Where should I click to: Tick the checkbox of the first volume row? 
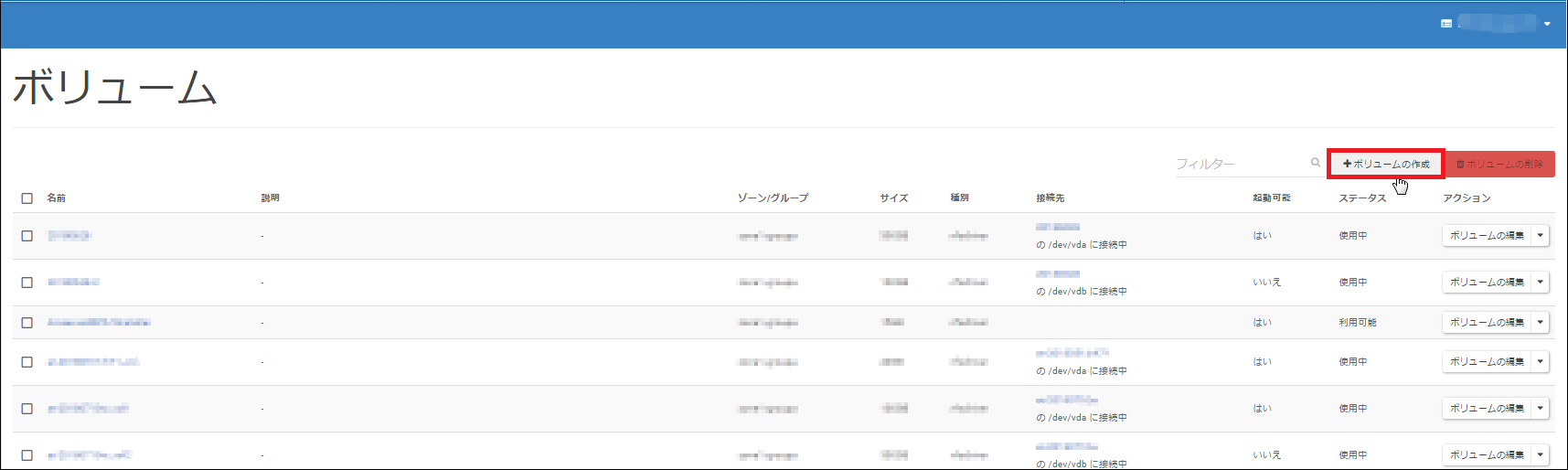(x=27, y=236)
